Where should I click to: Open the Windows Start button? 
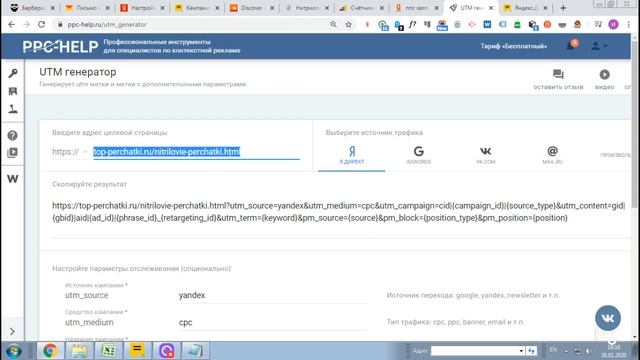pos(14,351)
